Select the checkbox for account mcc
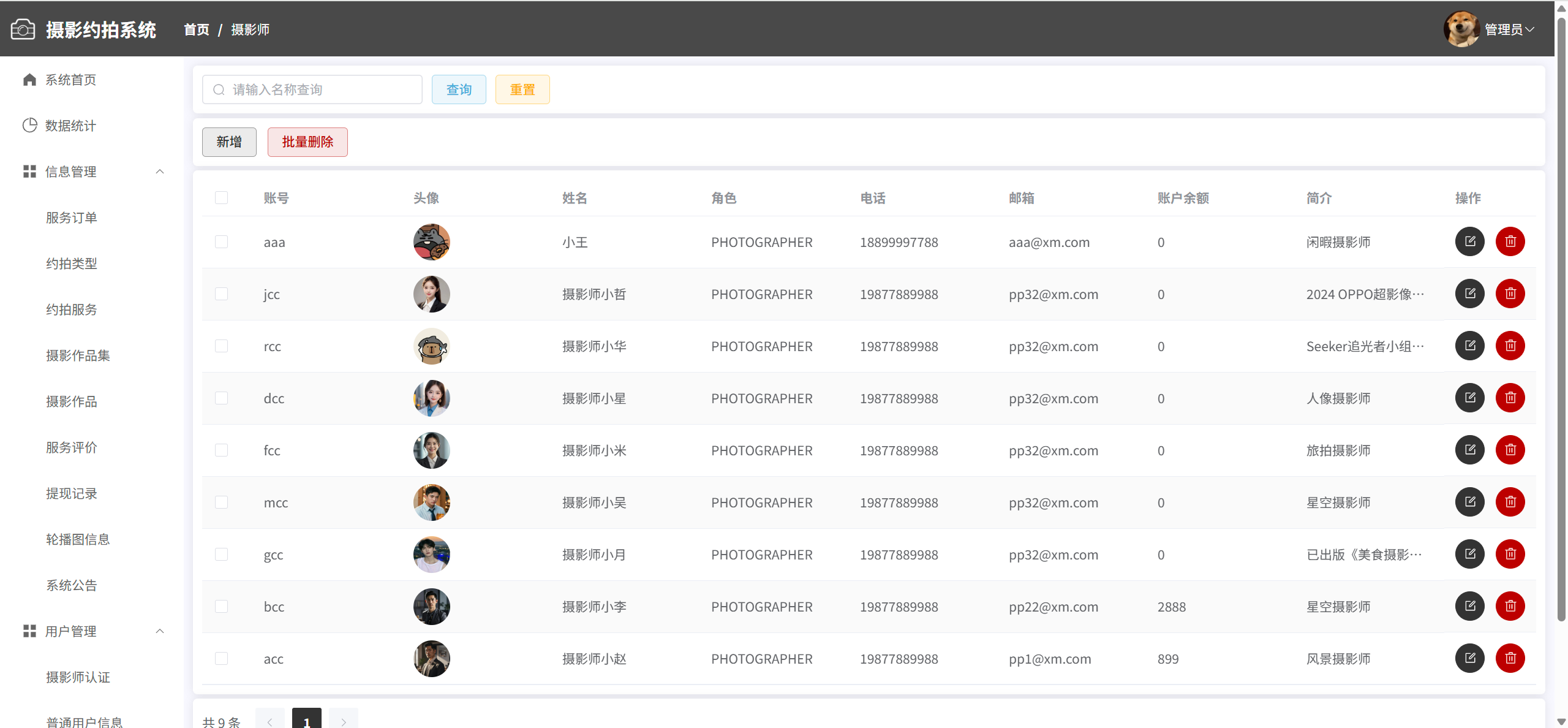1568x728 pixels. click(221, 502)
